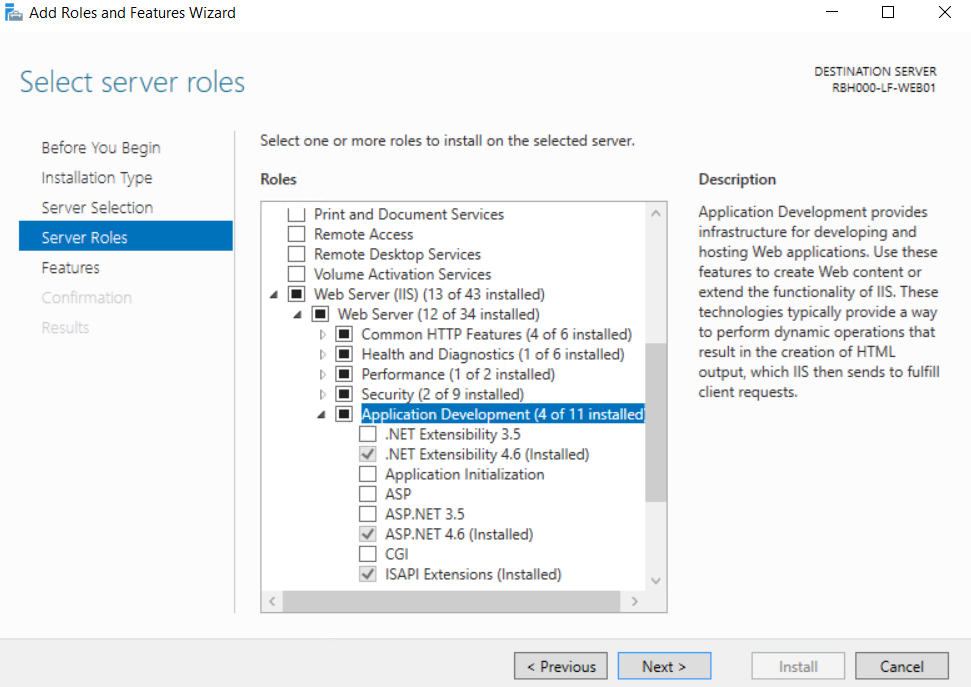The image size is (971, 687).
Task: Click the Cancel button
Action: (902, 666)
